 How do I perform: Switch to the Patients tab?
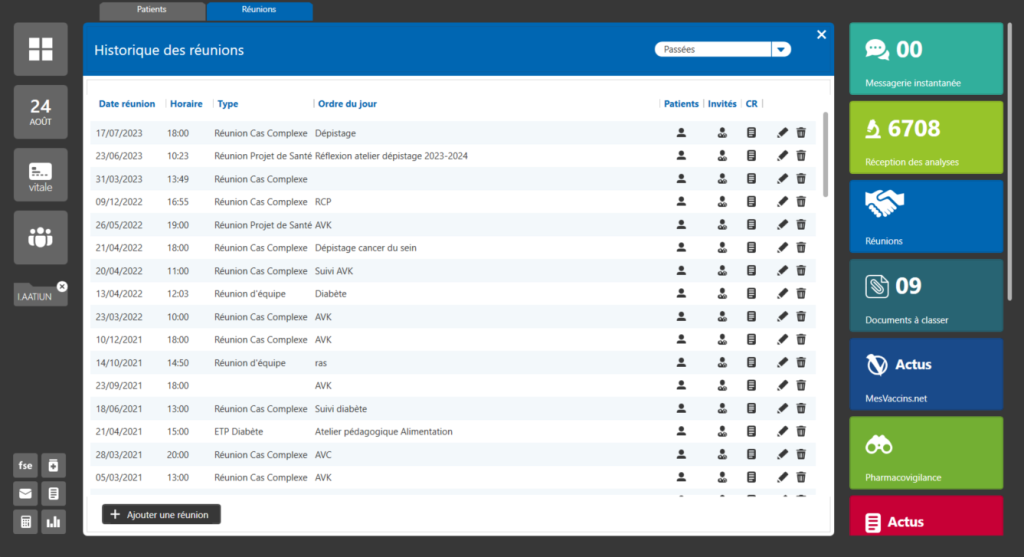click(152, 10)
